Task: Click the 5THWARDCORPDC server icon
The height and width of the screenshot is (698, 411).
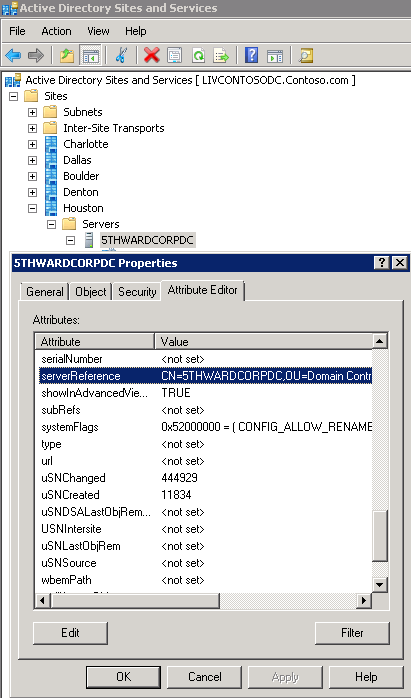Action: [89, 240]
